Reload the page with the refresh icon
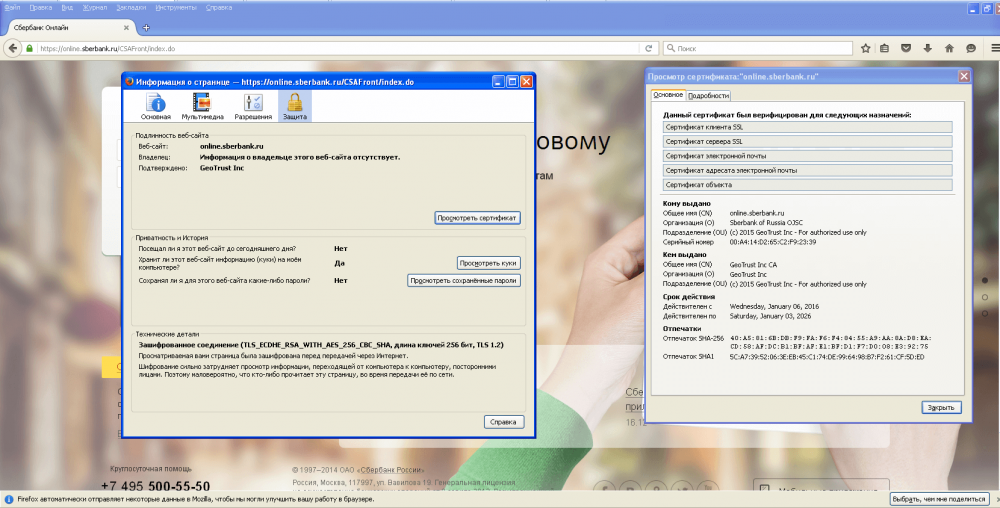 click(x=649, y=48)
